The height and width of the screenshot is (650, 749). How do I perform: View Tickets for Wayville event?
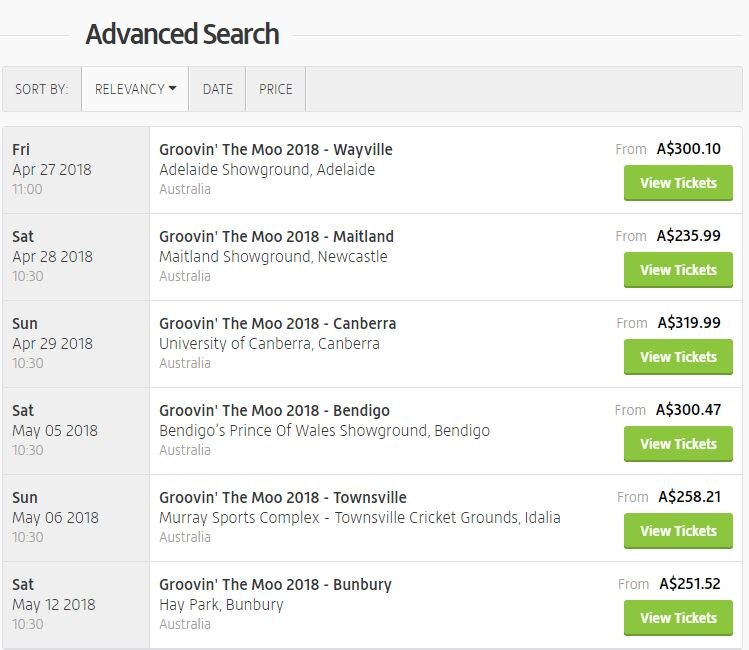coord(678,183)
